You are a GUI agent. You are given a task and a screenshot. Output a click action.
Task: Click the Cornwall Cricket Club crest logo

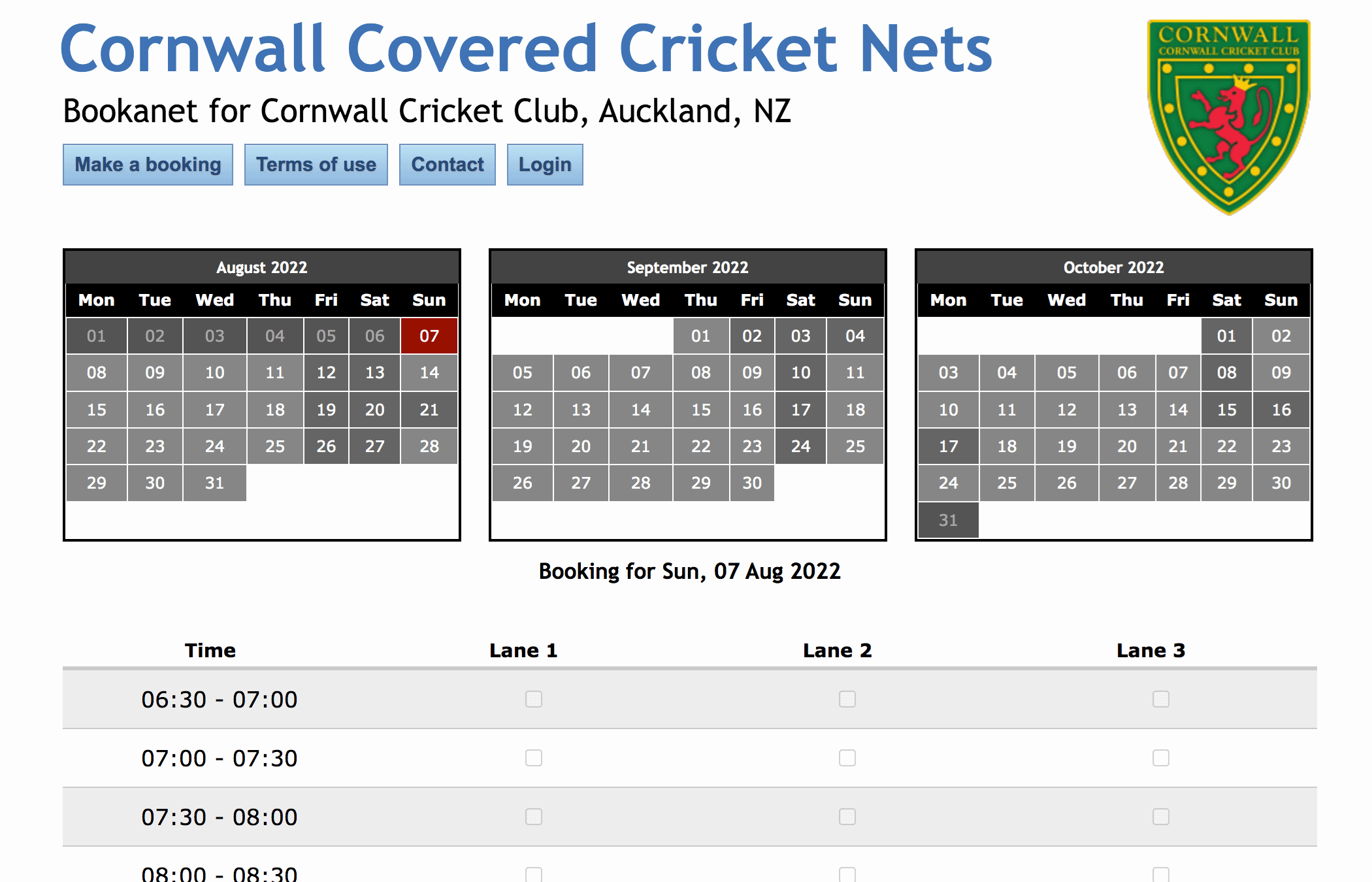1228,116
